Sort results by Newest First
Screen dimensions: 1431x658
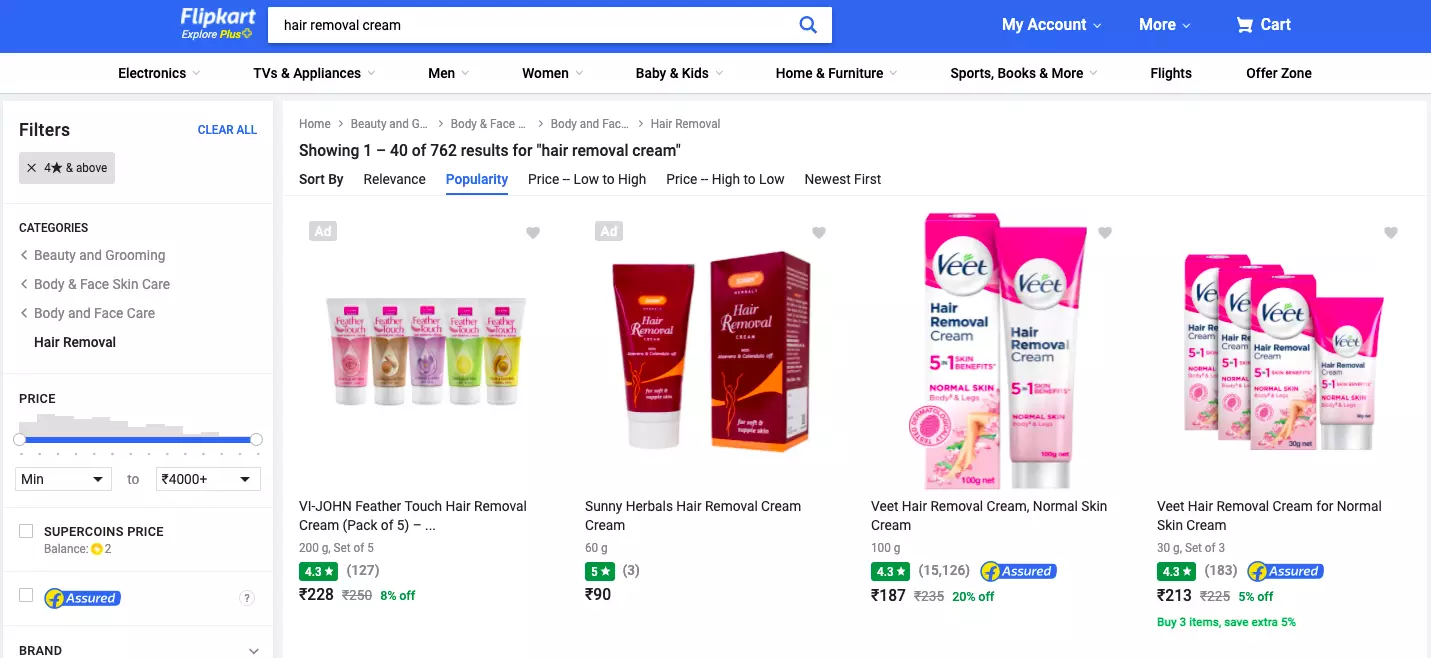pyautogui.click(x=843, y=179)
